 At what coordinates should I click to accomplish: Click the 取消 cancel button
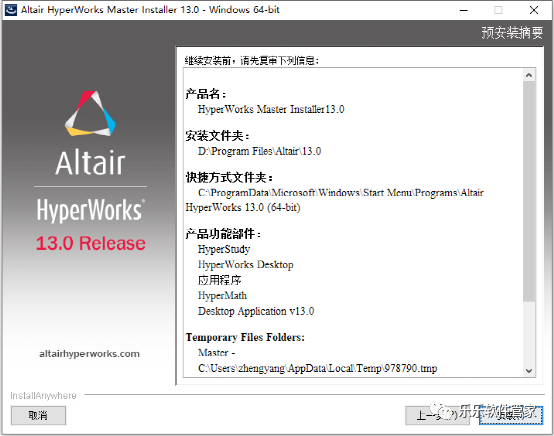coord(38,415)
